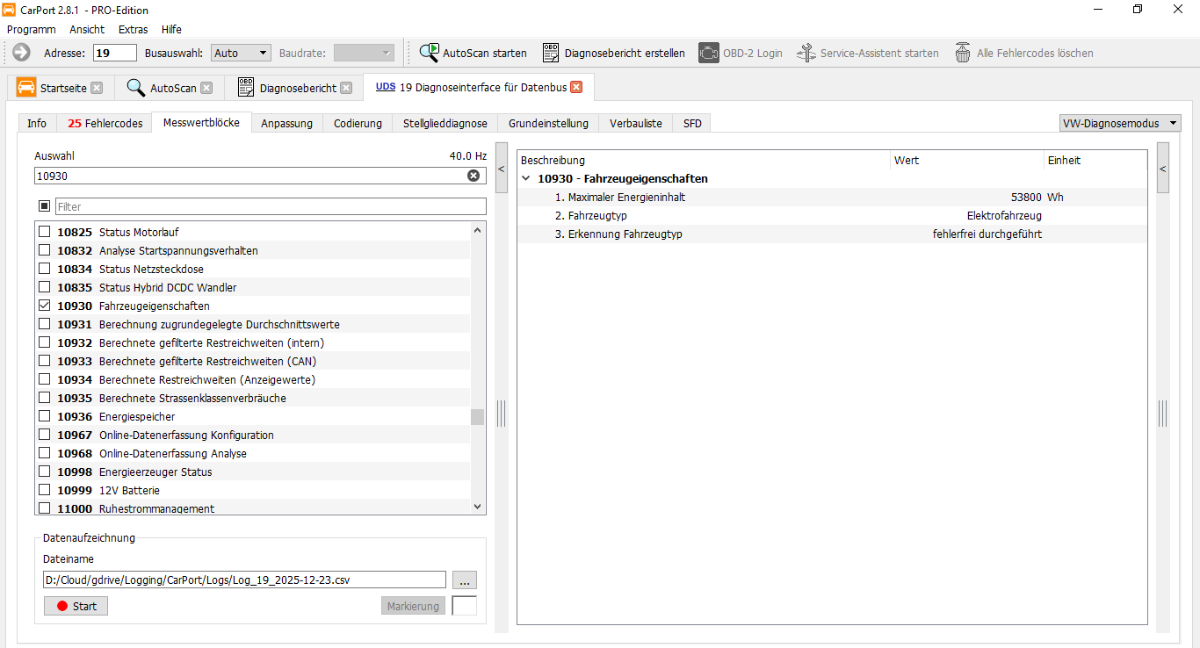
Task: Collapse left panel using the < arrow
Action: 501,169
